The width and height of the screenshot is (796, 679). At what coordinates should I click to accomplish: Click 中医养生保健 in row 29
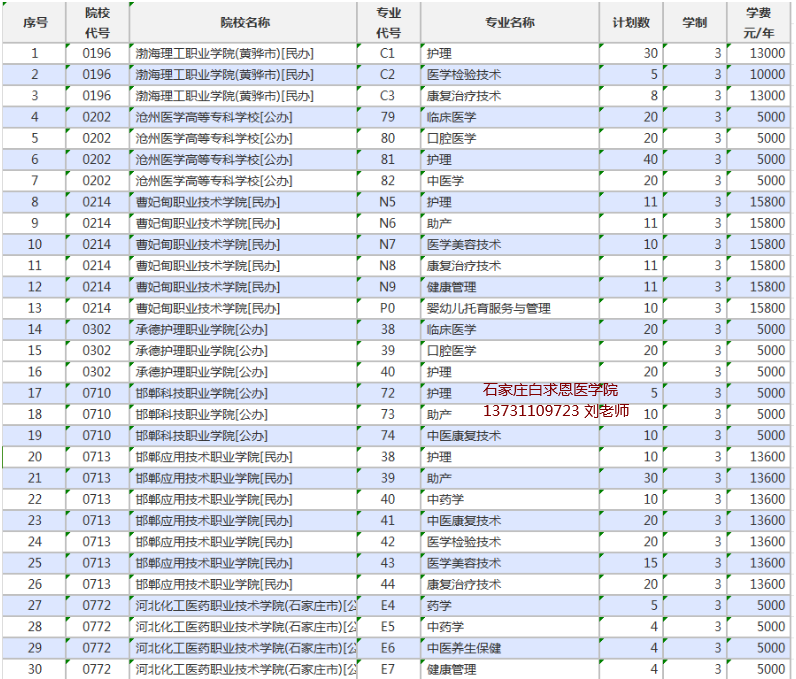(464, 648)
